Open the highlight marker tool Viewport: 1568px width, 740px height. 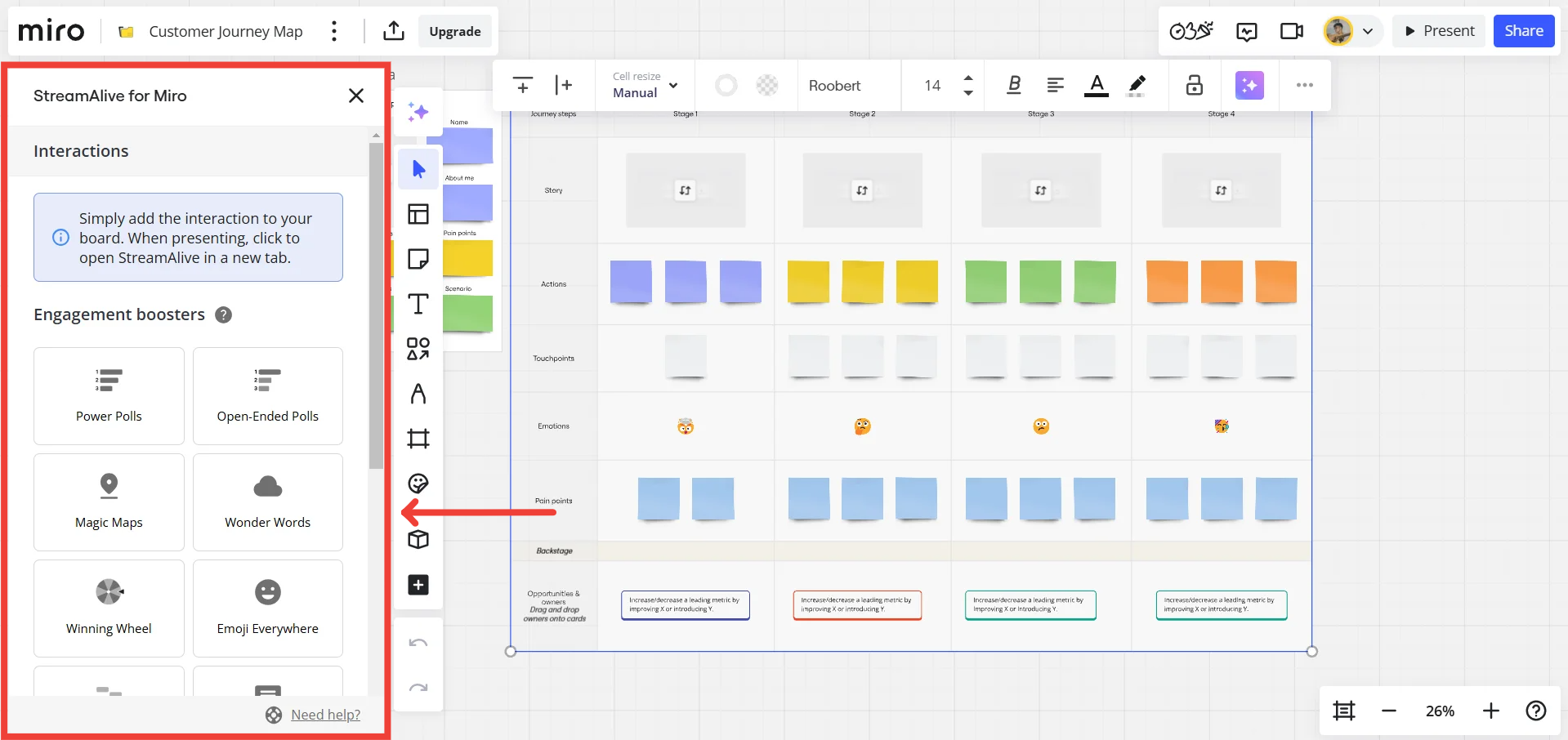1137,85
